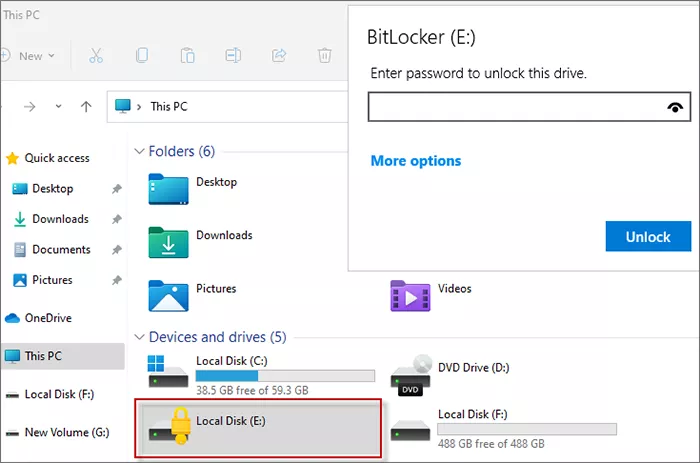Viewport: 700px width, 463px height.
Task: Click the Rename icon in toolbar
Action: (x=233, y=56)
